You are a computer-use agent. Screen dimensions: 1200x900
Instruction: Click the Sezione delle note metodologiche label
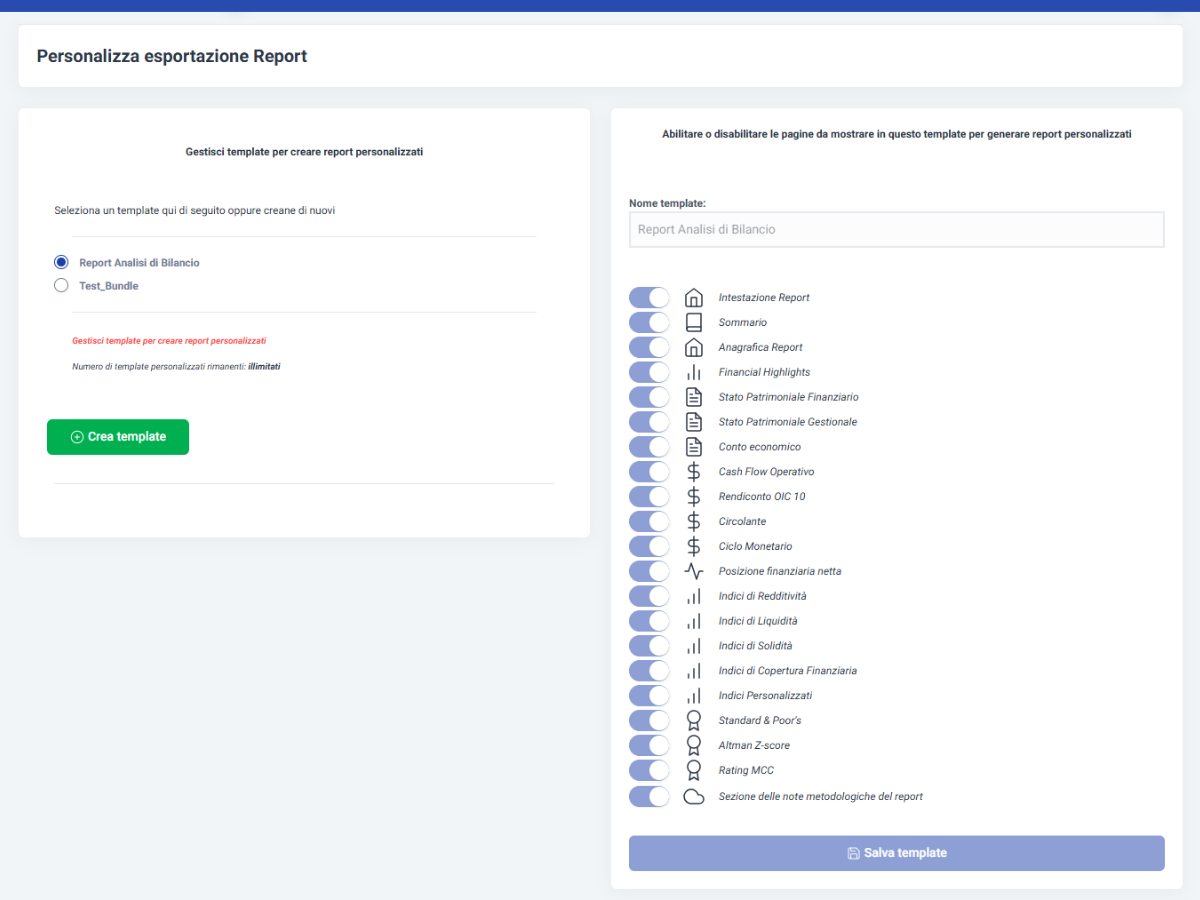[x=820, y=797]
